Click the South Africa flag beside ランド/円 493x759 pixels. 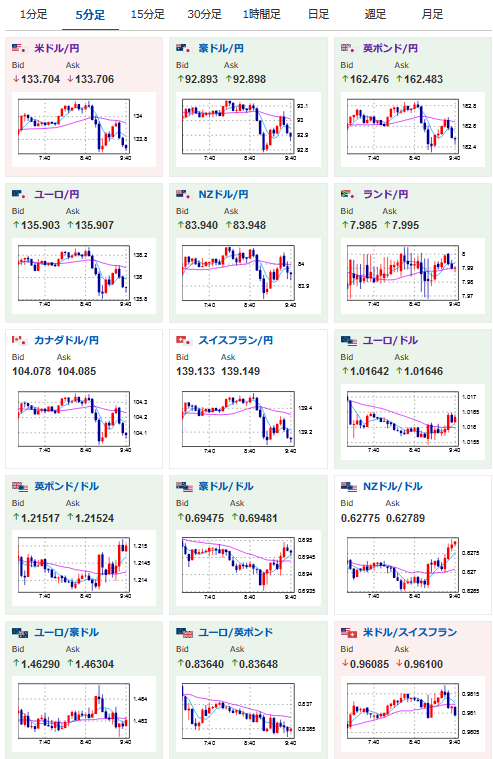pos(348,194)
